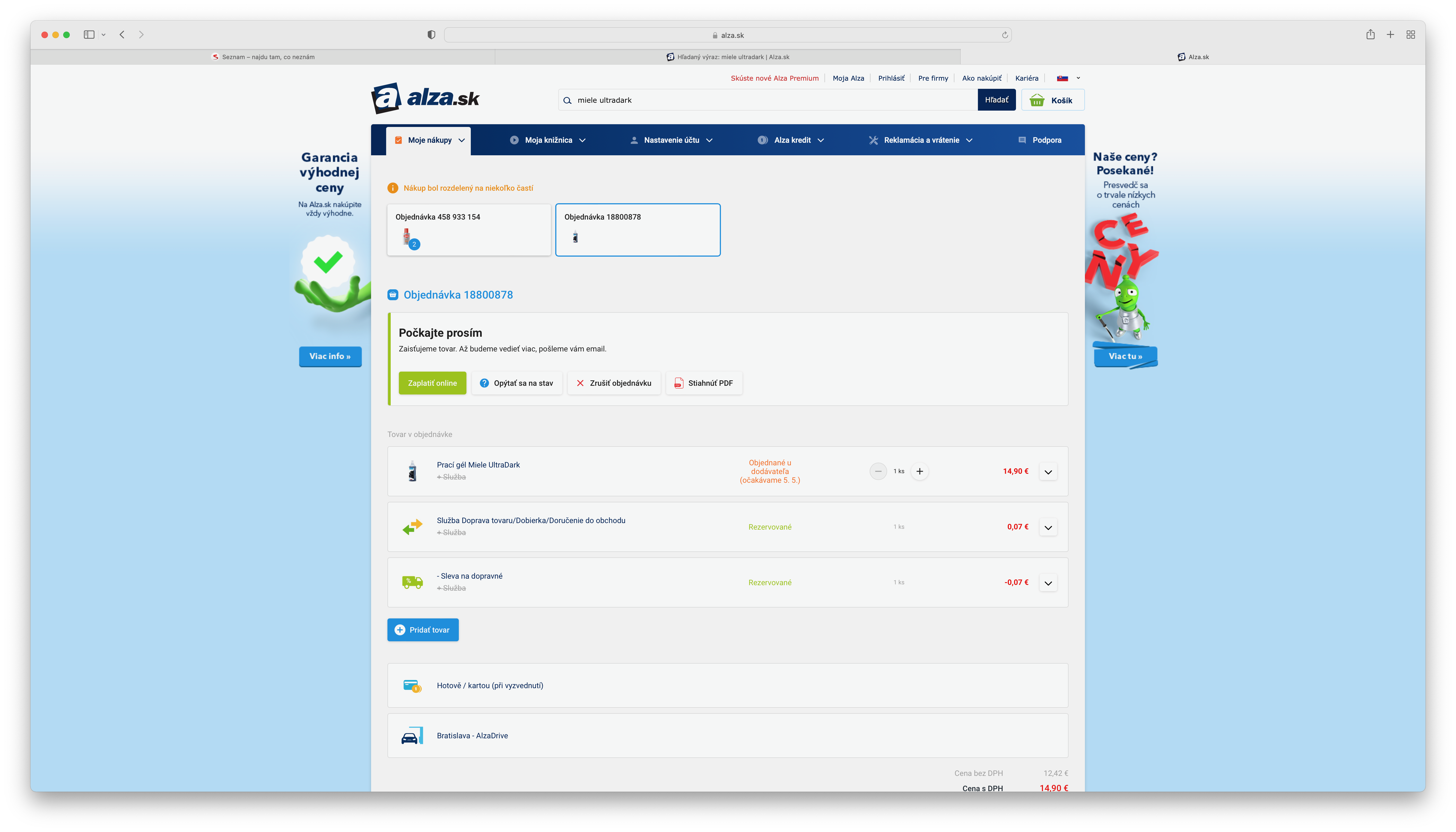Click the miele ultradark search field
1456x832 pixels.
pyautogui.click(x=766, y=100)
